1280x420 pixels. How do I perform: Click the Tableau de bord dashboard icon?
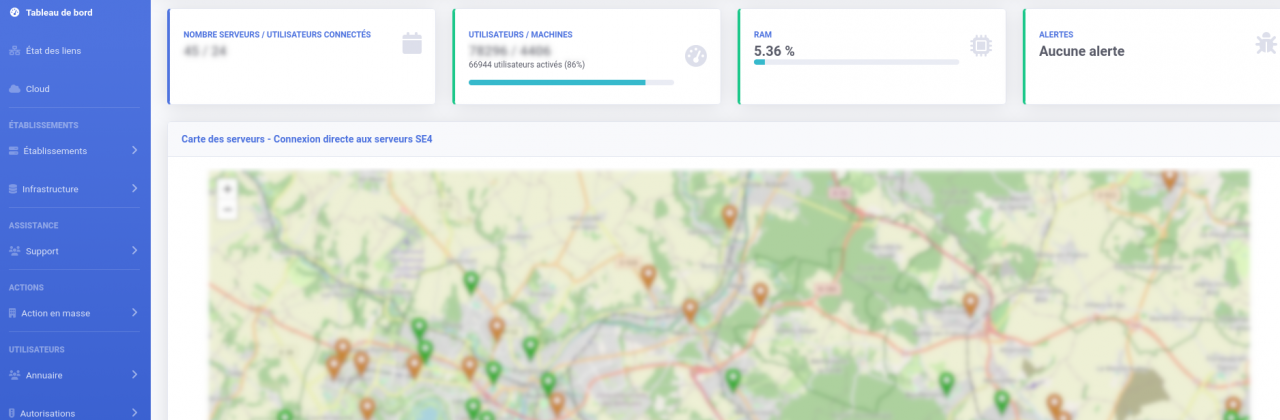[14, 12]
